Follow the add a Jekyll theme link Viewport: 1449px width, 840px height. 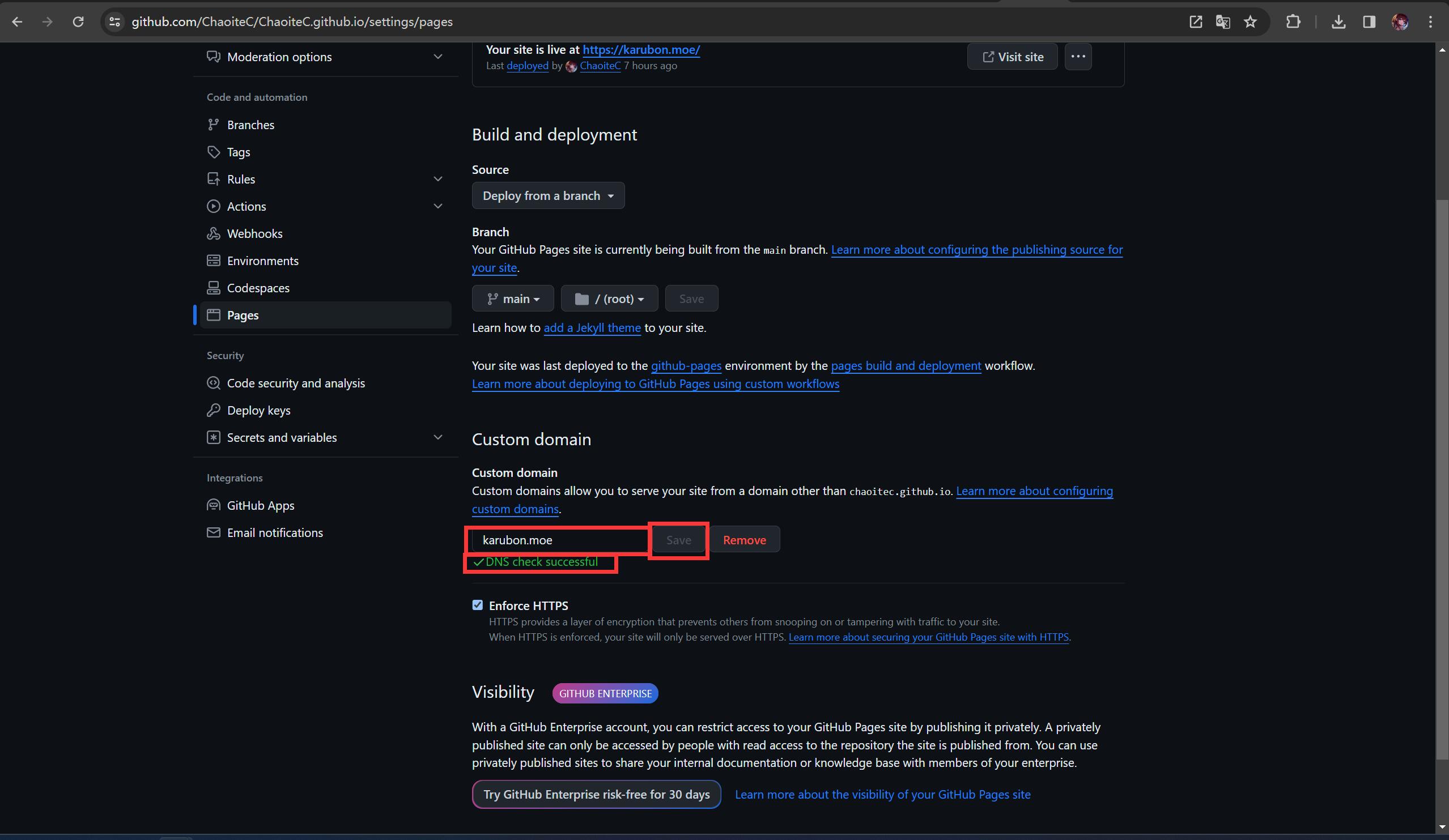tap(592, 327)
